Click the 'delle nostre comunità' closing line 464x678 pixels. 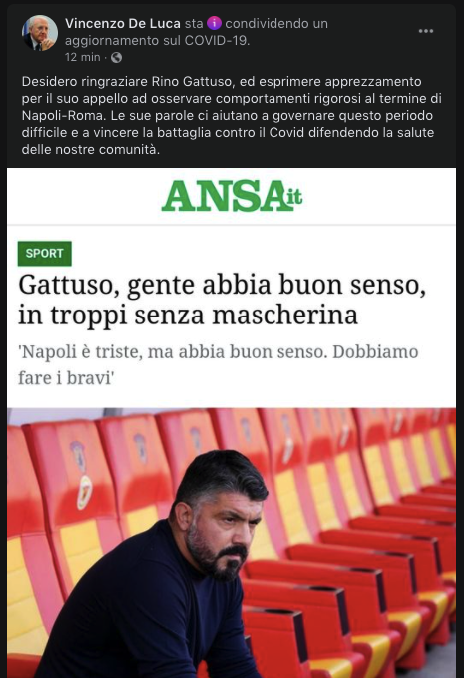click(91, 150)
